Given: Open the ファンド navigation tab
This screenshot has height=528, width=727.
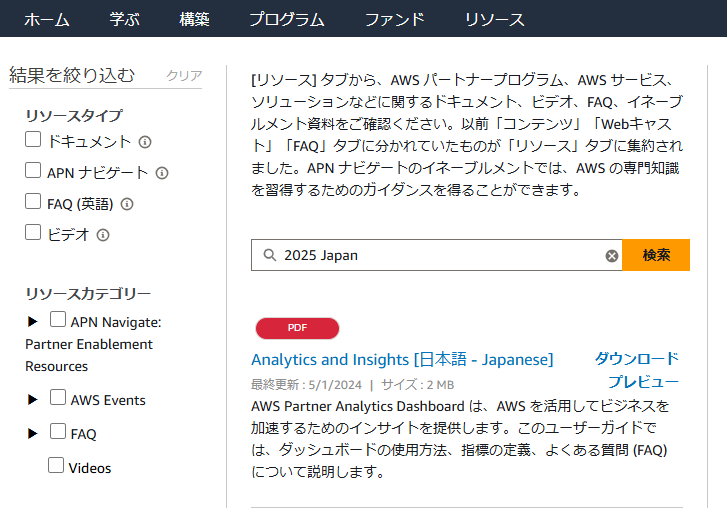Looking at the screenshot, I should pyautogui.click(x=395, y=19).
